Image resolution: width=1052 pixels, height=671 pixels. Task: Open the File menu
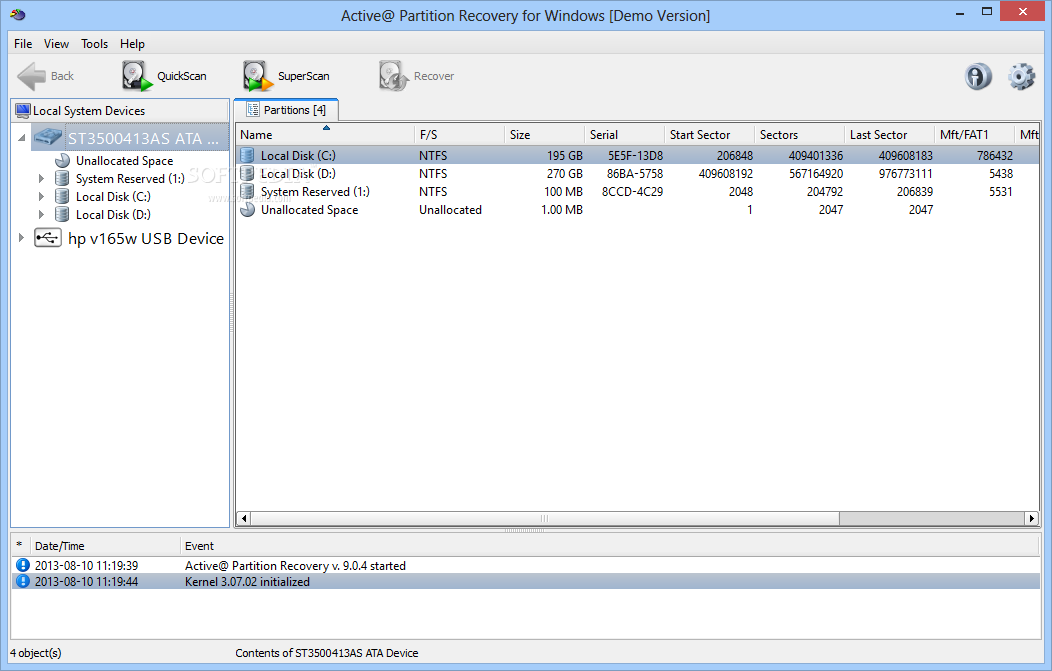(23, 44)
